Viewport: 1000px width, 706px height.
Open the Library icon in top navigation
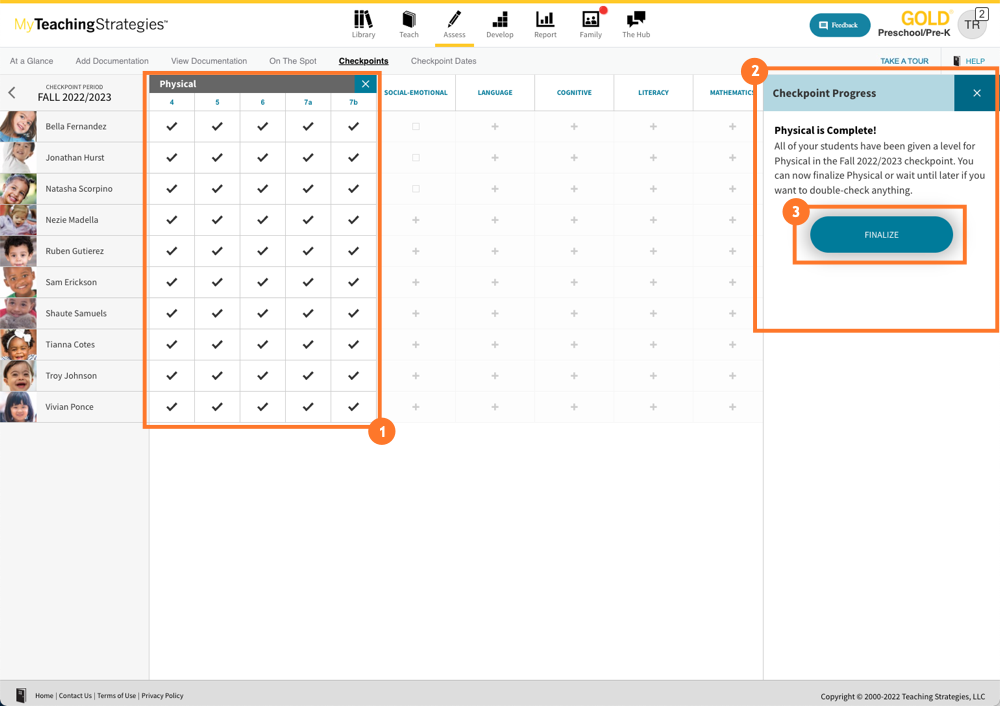click(x=363, y=20)
